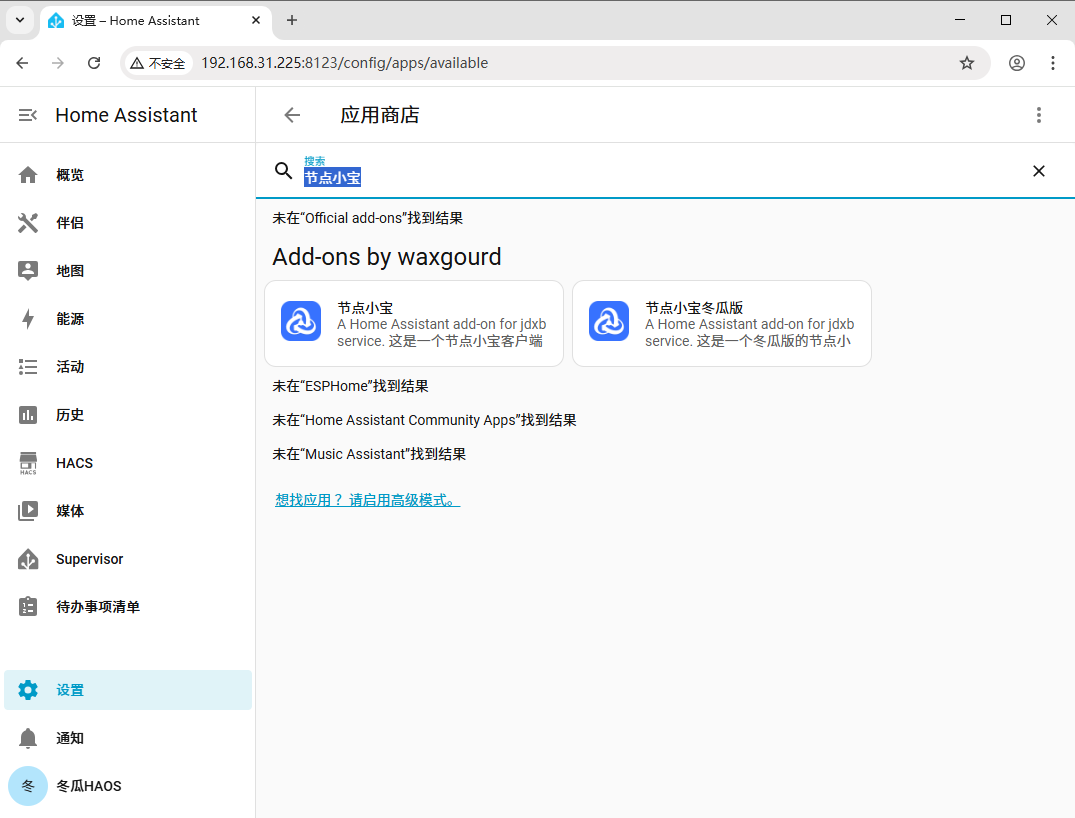This screenshot has width=1075, height=818.
Task: Click the 节点小宝 add-on logo icon
Action: 301,321
